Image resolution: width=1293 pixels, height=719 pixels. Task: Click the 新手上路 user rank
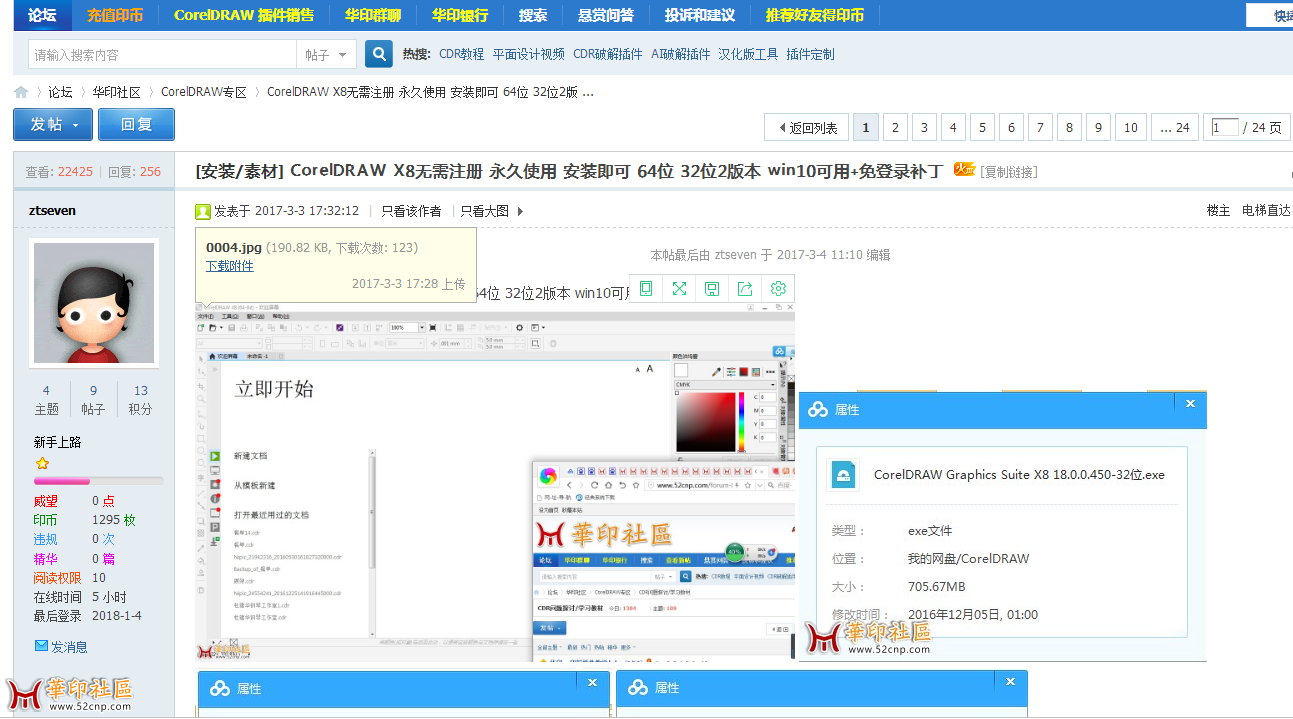click(58, 442)
